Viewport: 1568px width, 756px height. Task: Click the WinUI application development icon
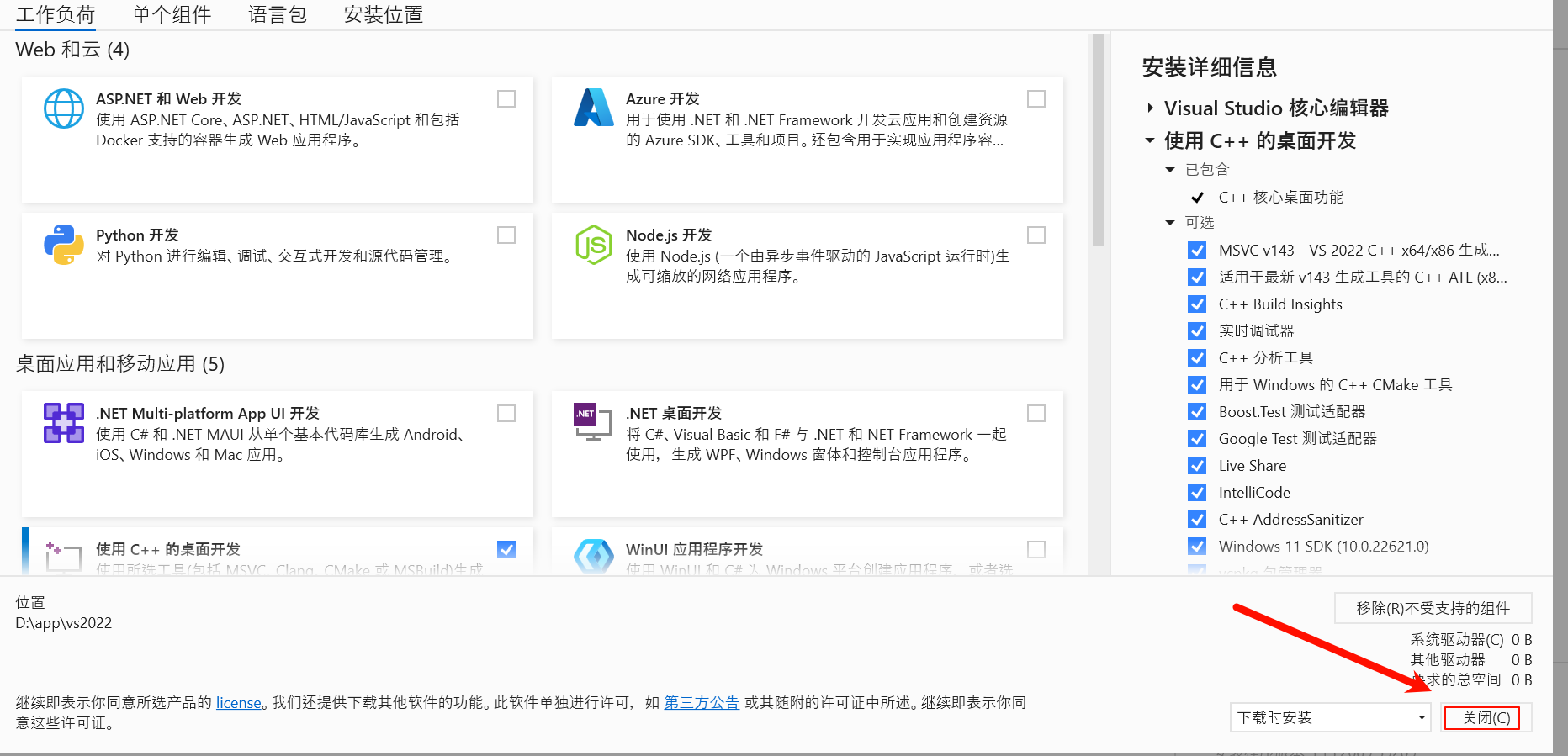[594, 557]
